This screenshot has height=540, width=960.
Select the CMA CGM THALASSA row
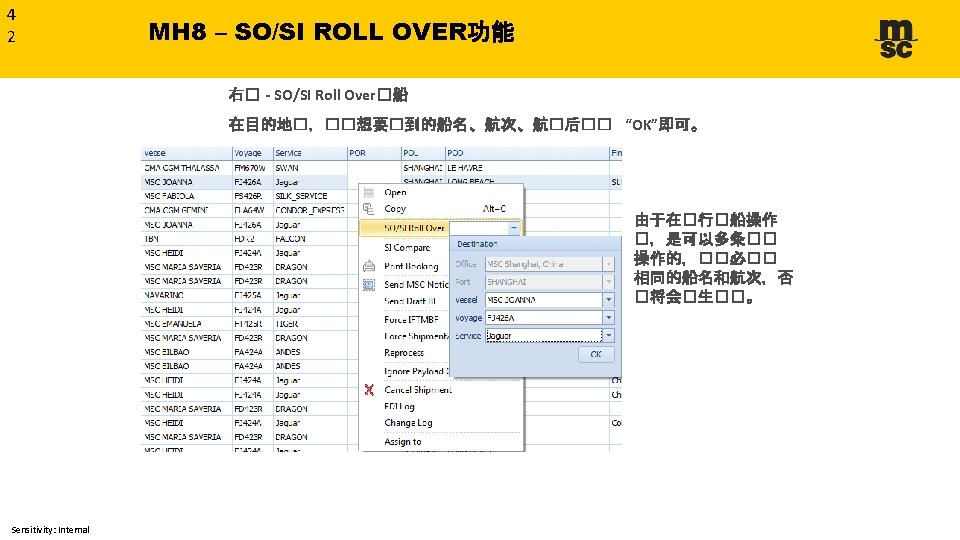(x=381, y=168)
